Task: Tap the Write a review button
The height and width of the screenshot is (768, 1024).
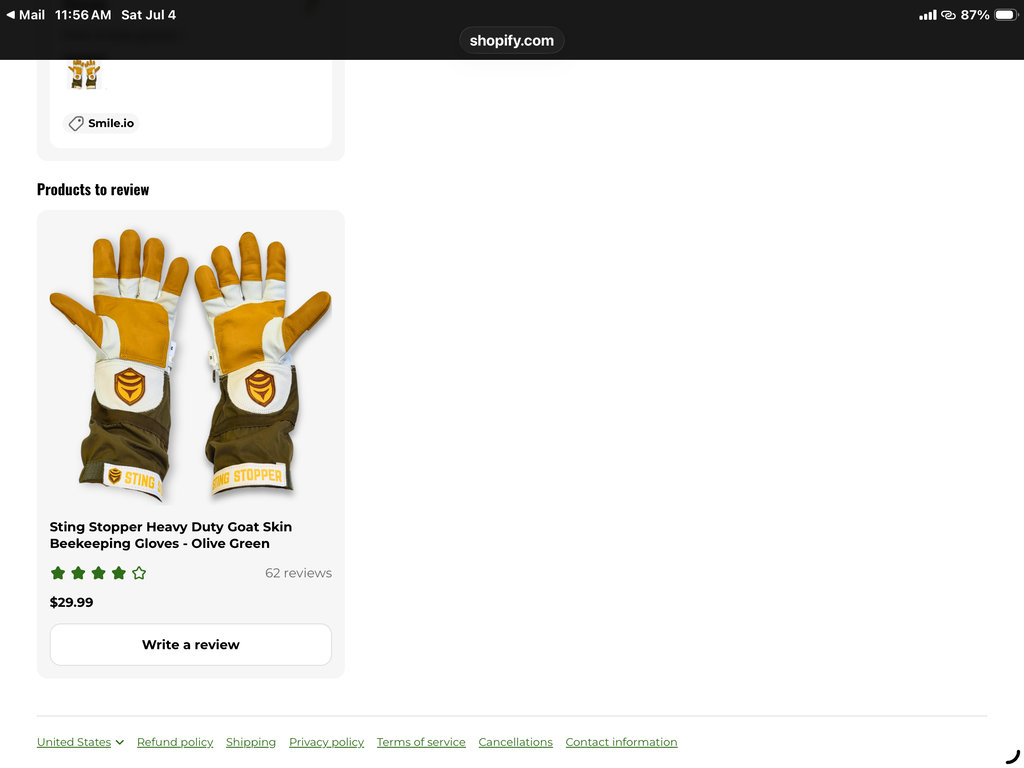Action: (x=191, y=645)
